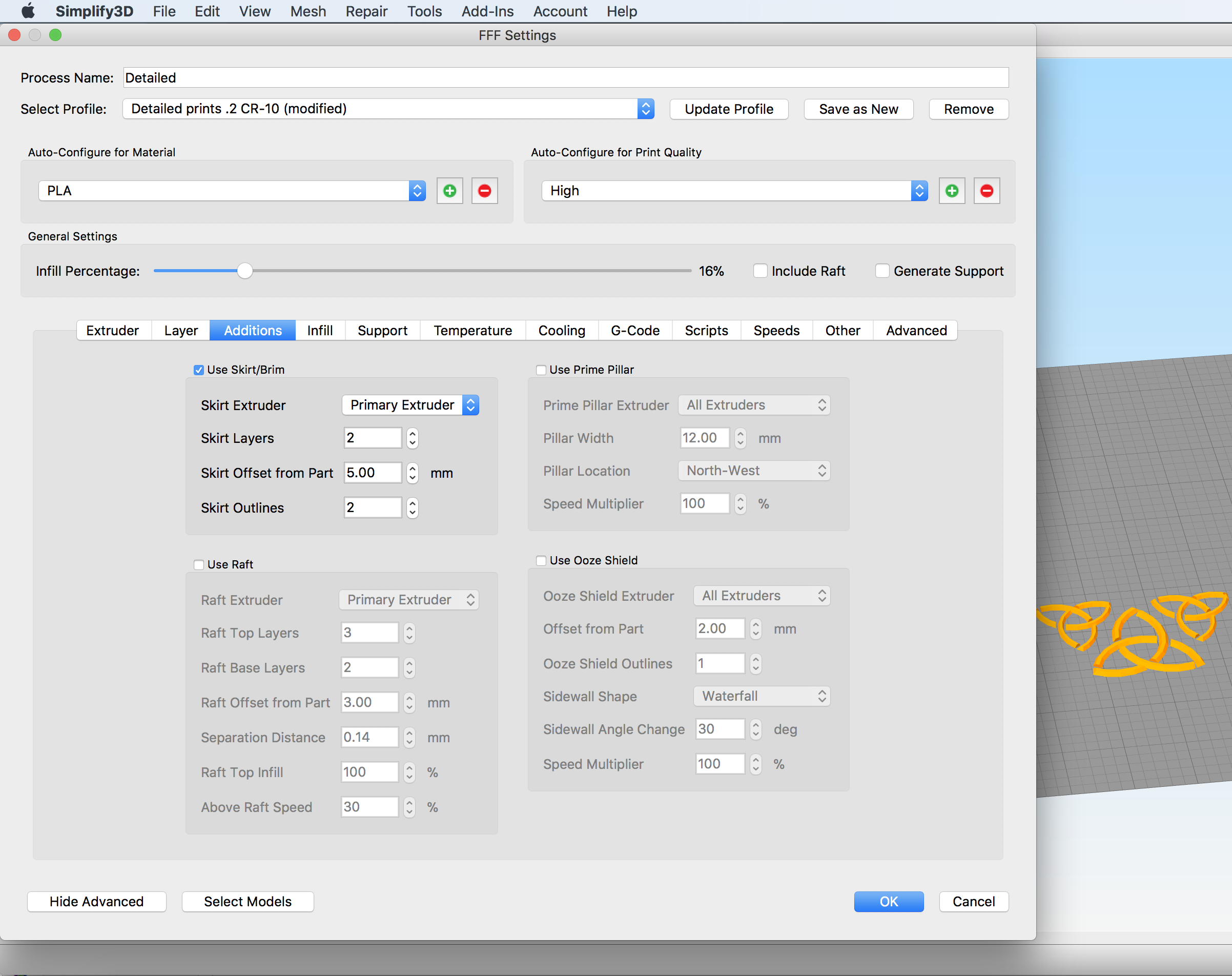Open the Add-Ins menu
The image size is (1232, 976).
(488, 11)
